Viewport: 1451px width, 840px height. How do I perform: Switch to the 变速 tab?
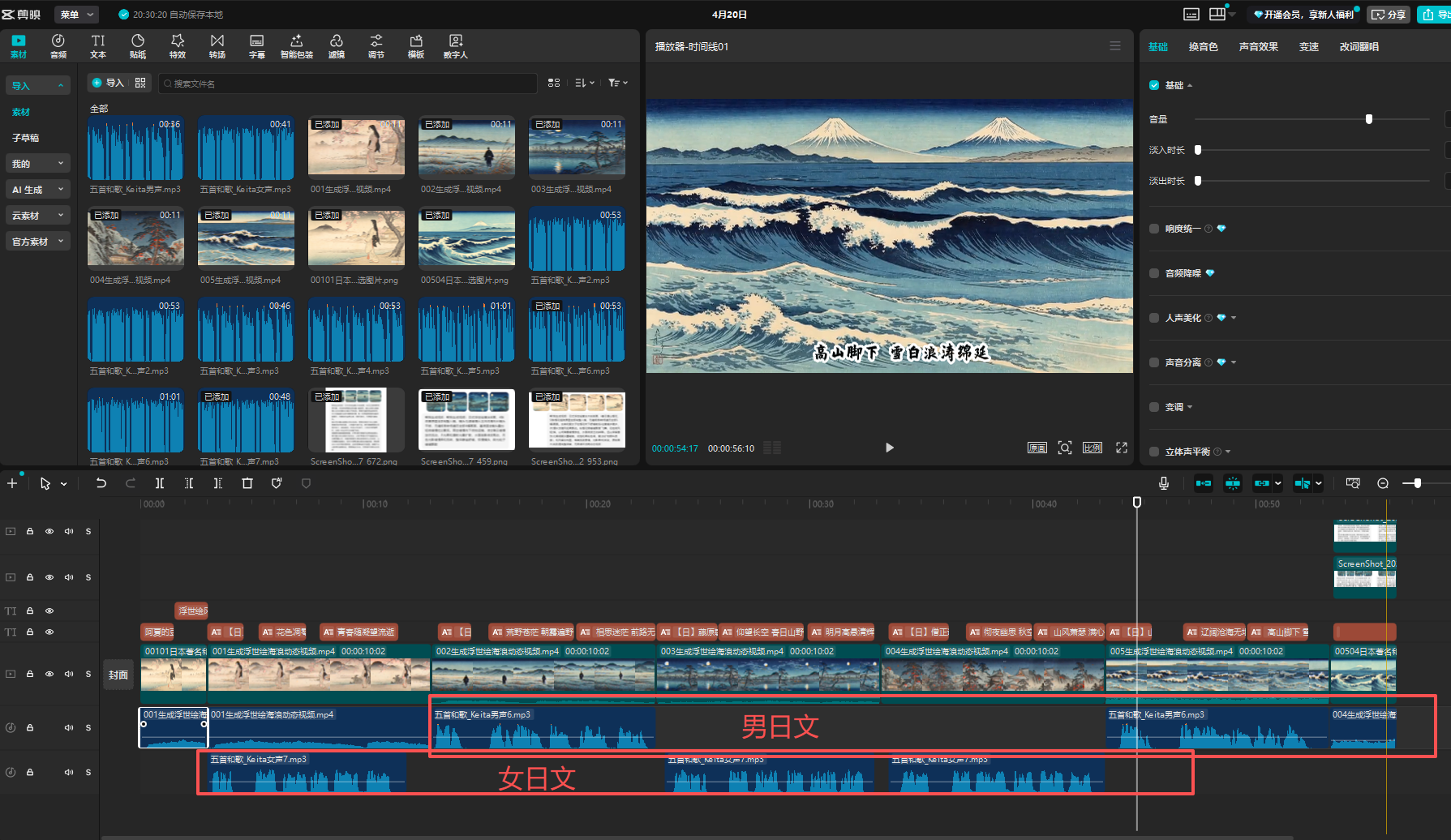1308,46
